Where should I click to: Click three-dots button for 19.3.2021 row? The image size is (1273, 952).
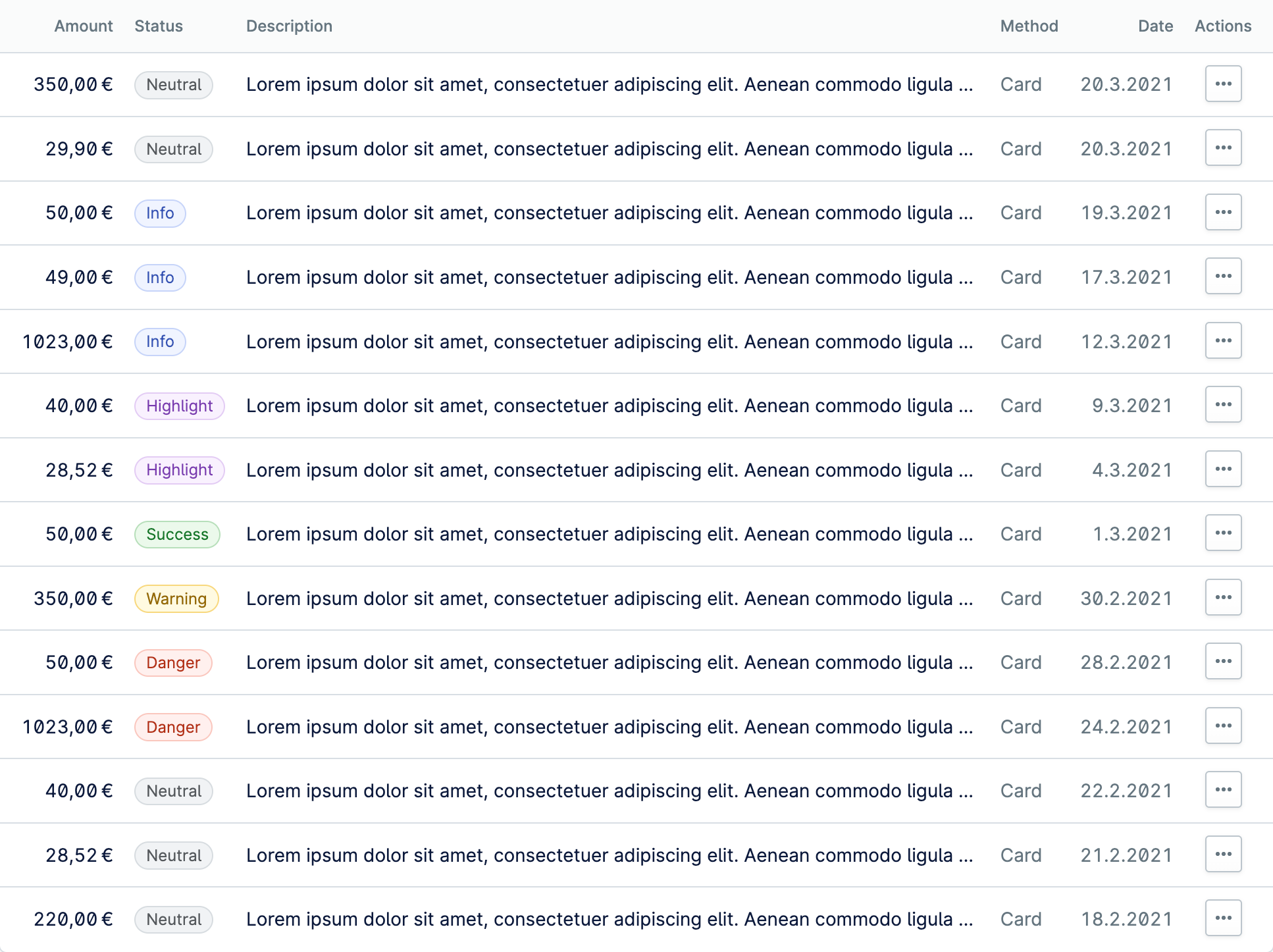1223,212
